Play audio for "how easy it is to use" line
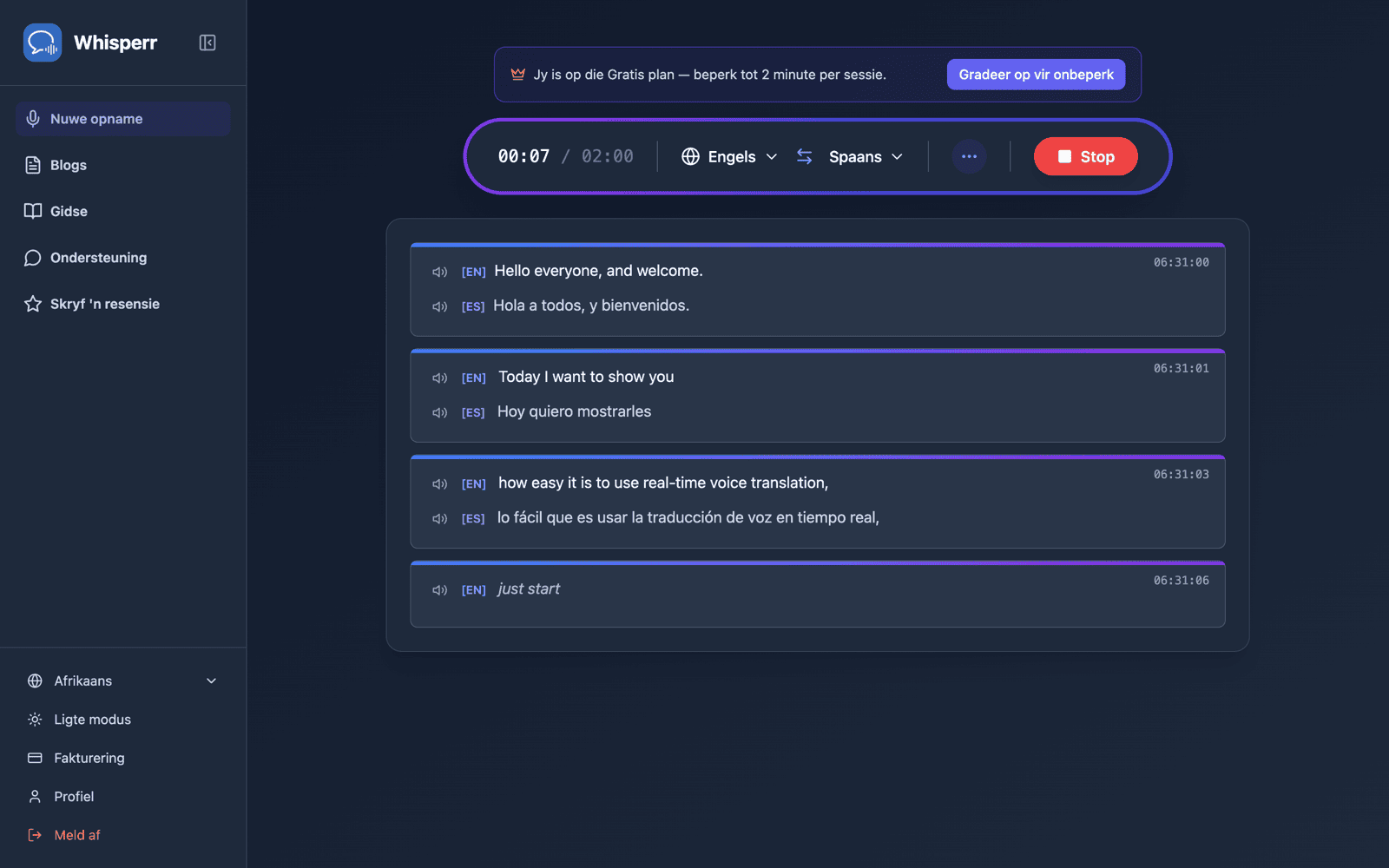This screenshot has width=1389, height=868. (x=440, y=483)
